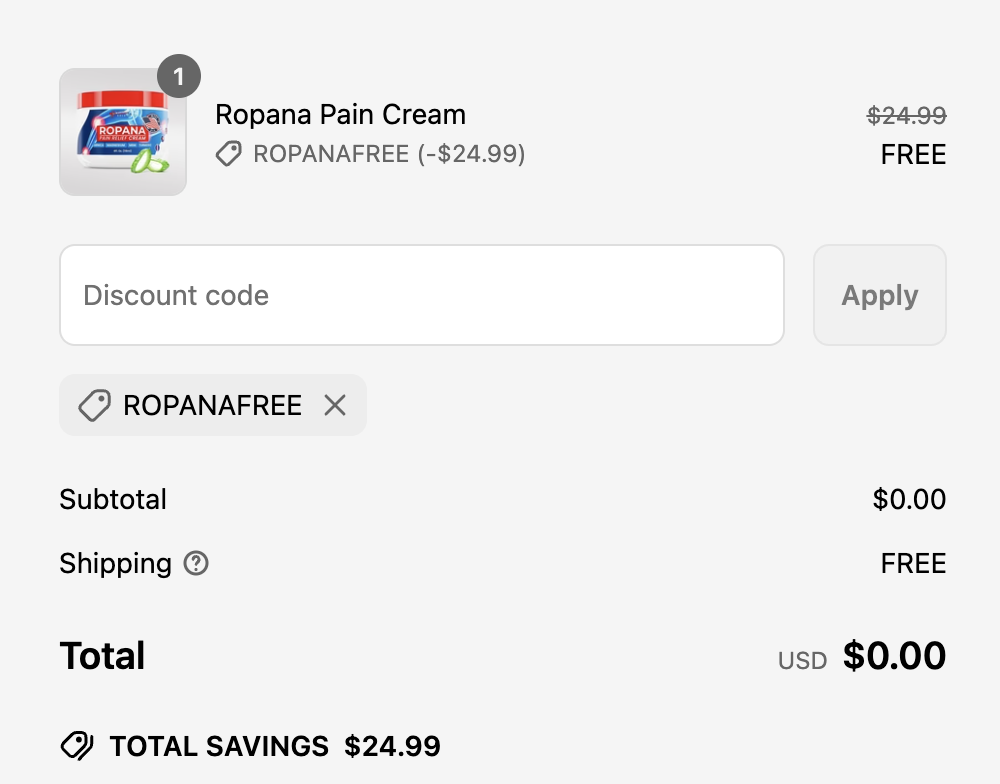Click the Ropana Pain Cream product title
Viewport: 1000px width, 784px height.
pyautogui.click(x=340, y=115)
